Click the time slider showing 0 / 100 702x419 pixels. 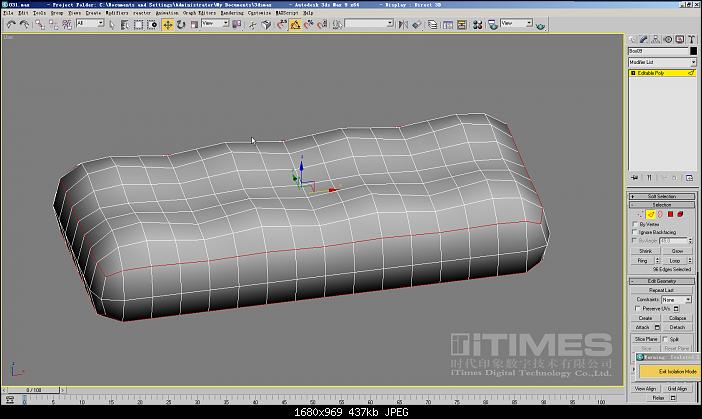(34, 390)
